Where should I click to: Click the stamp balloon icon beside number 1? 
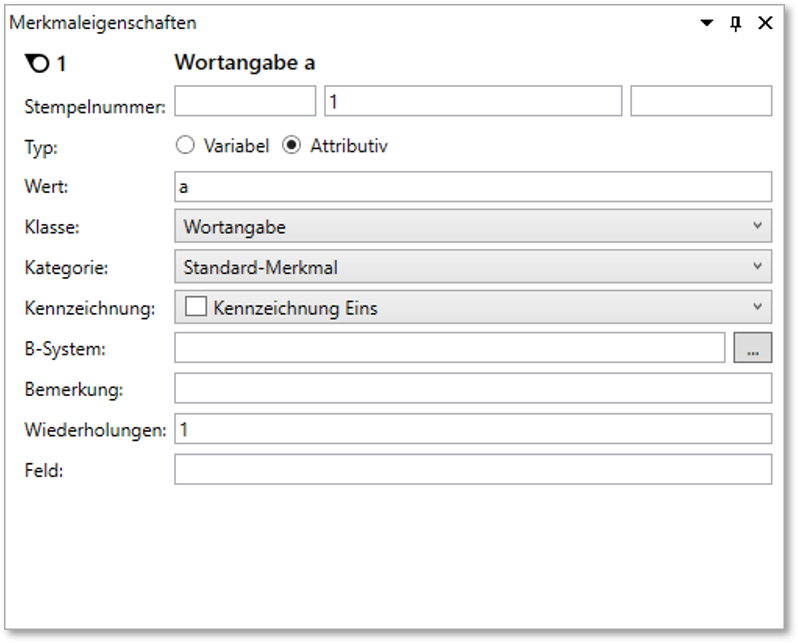[x=35, y=64]
